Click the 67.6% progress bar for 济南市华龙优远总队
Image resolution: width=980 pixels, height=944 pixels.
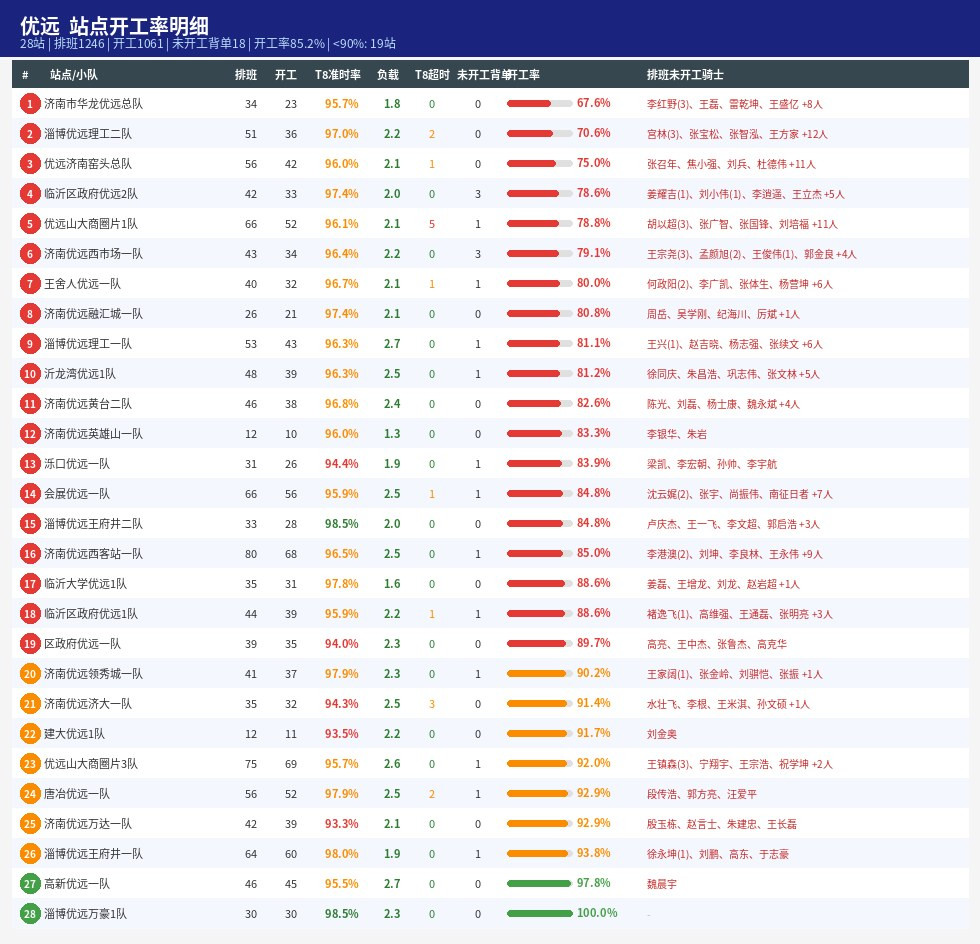click(539, 103)
